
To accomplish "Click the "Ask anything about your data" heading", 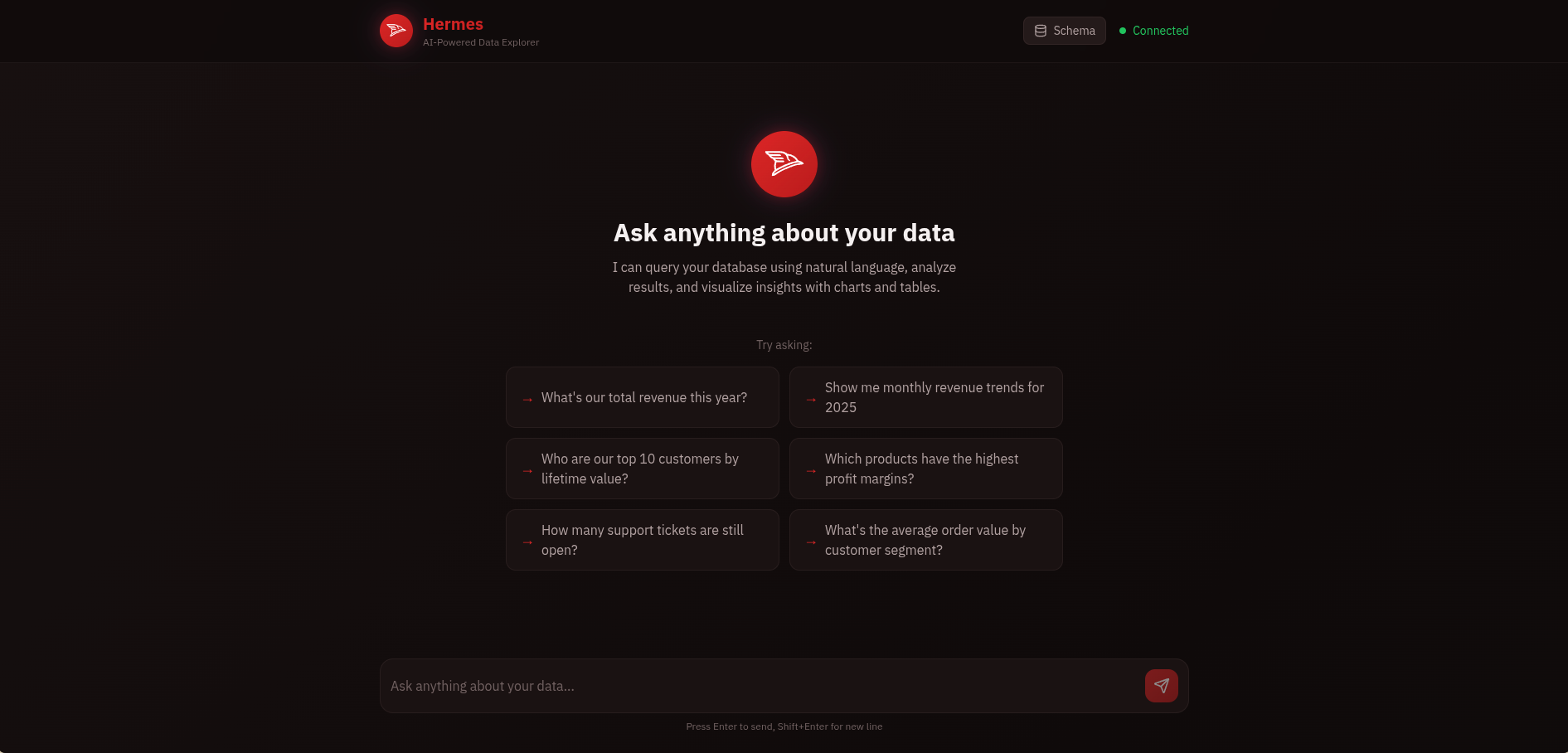I will (x=784, y=233).
